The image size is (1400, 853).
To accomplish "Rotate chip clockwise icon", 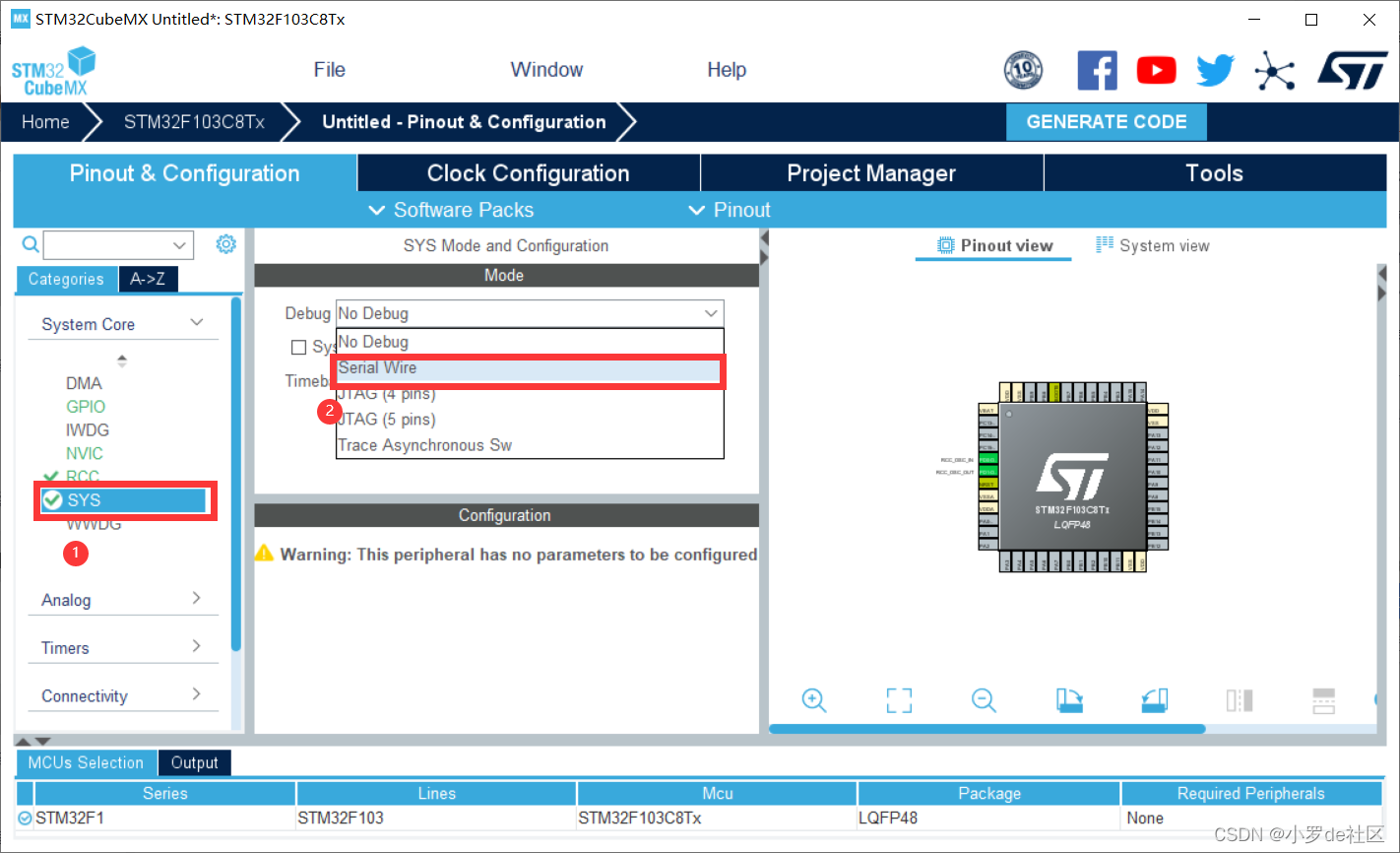I will pos(1069,700).
